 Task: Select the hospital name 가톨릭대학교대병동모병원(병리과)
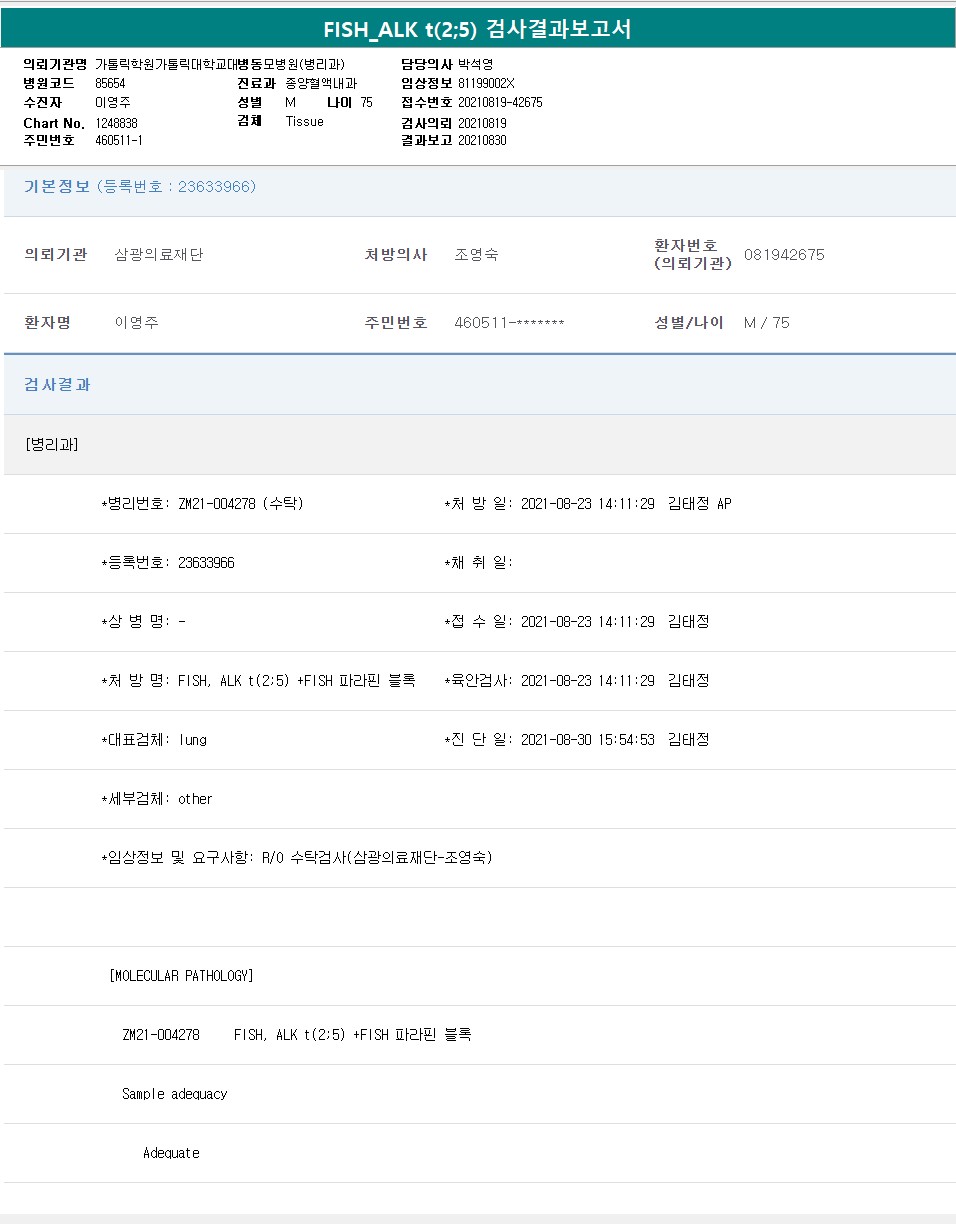[220, 64]
